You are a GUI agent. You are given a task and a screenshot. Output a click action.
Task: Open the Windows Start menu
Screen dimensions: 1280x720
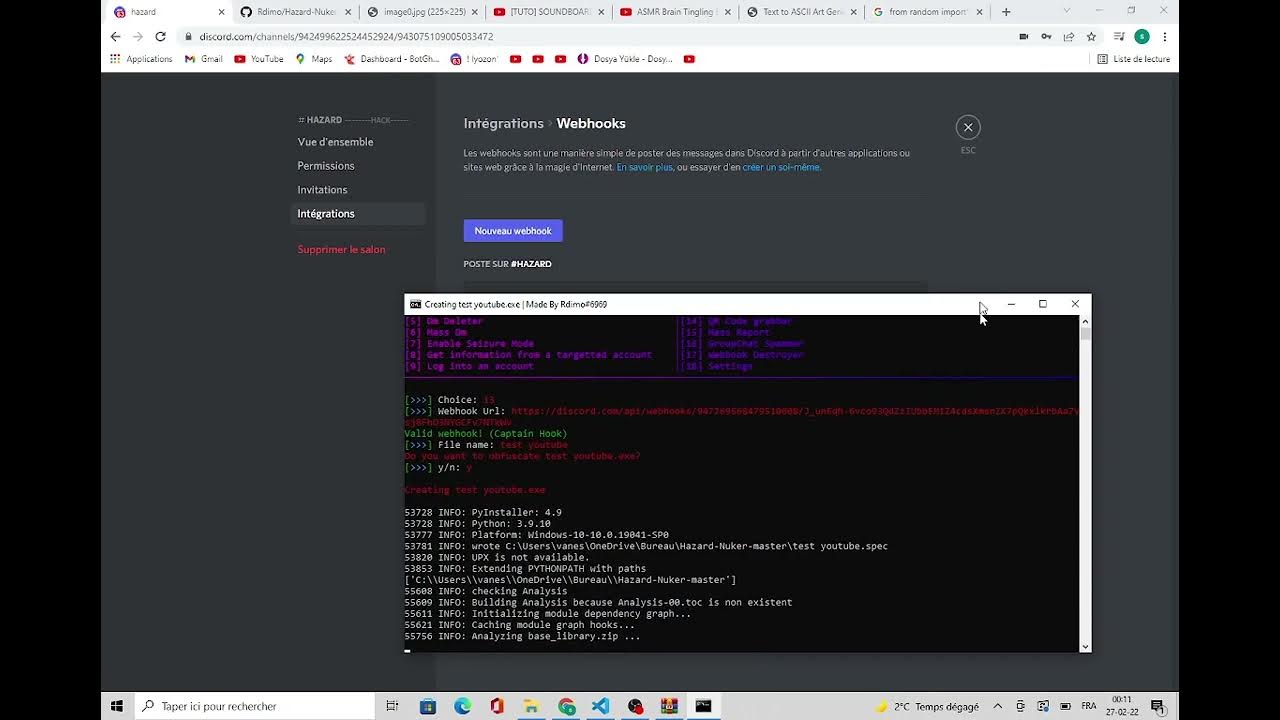pyautogui.click(x=116, y=706)
